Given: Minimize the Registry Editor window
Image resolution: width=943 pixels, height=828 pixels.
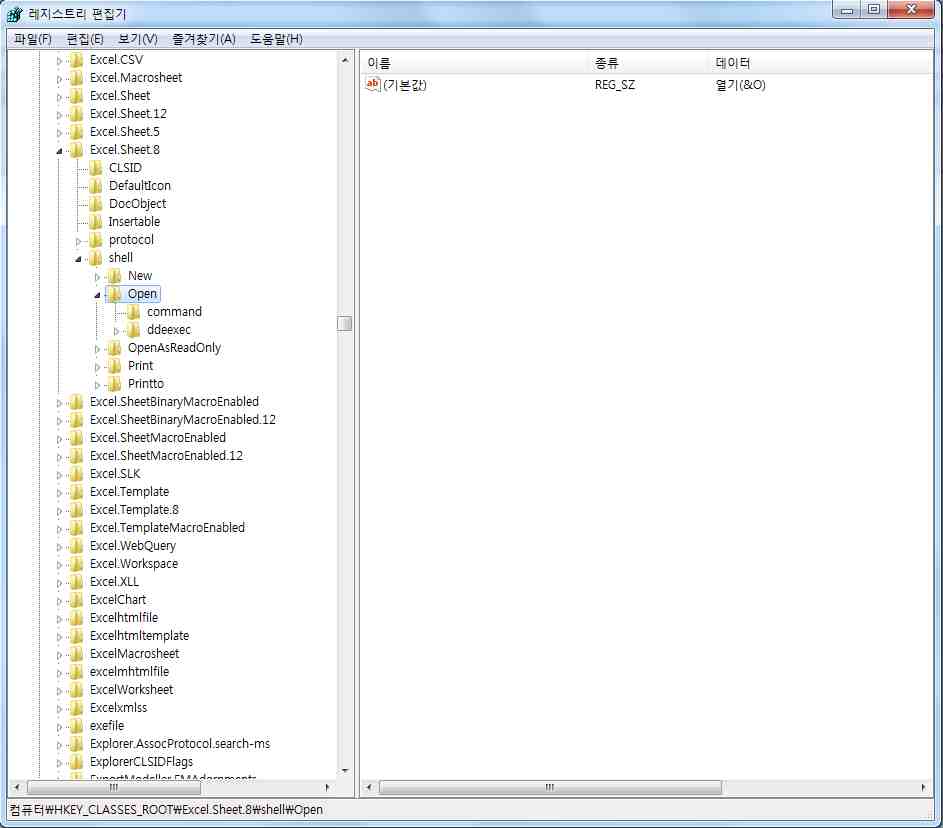Looking at the screenshot, I should point(847,10).
